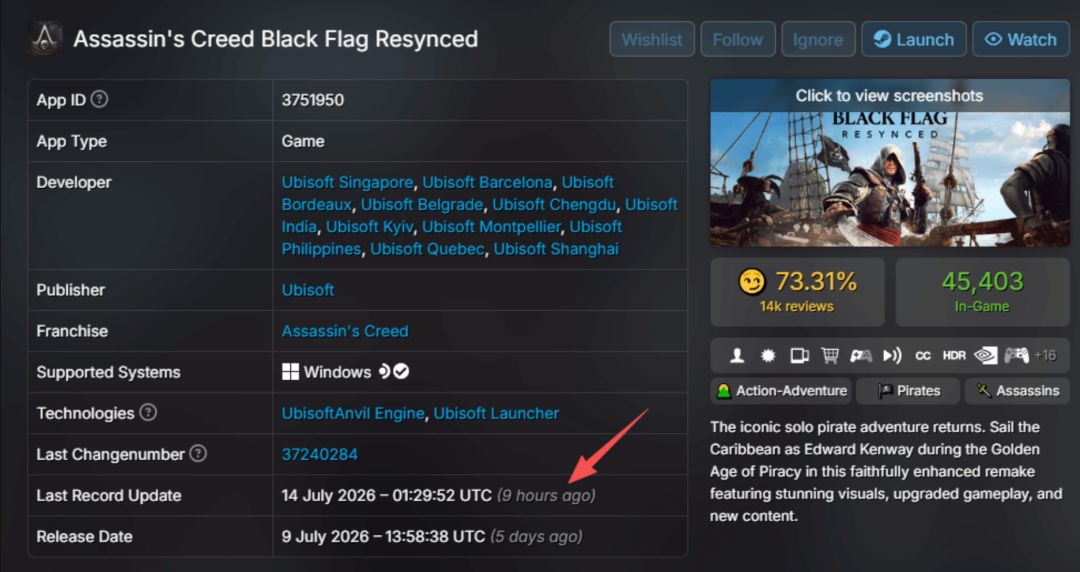The image size is (1080, 572).
Task: Open the Ubisoft Chengdu developer link
Action: pyautogui.click(x=554, y=205)
